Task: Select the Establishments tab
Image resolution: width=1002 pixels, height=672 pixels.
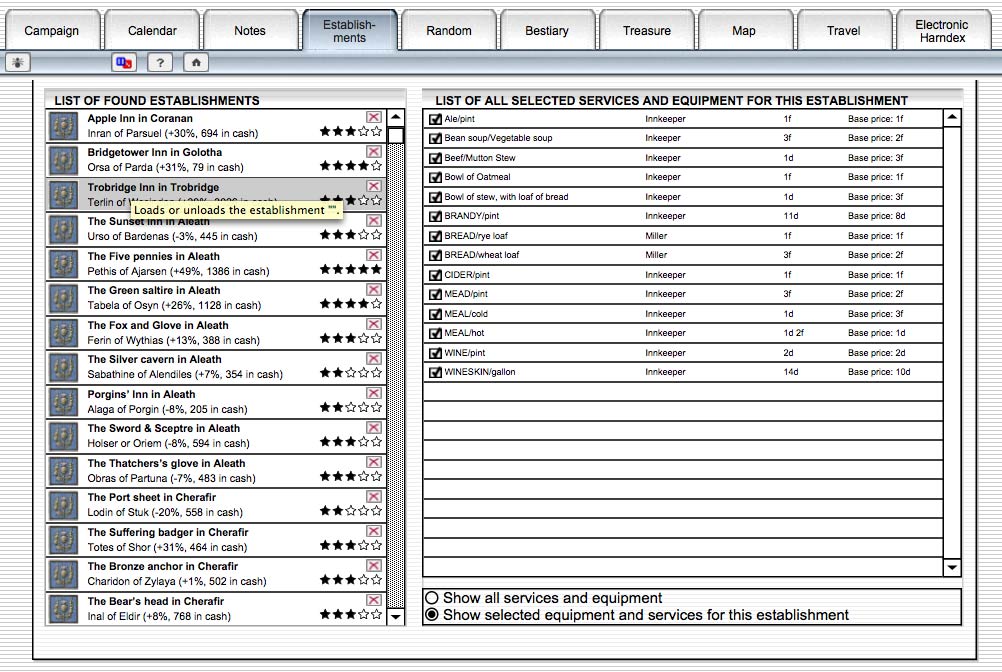Action: [350, 31]
